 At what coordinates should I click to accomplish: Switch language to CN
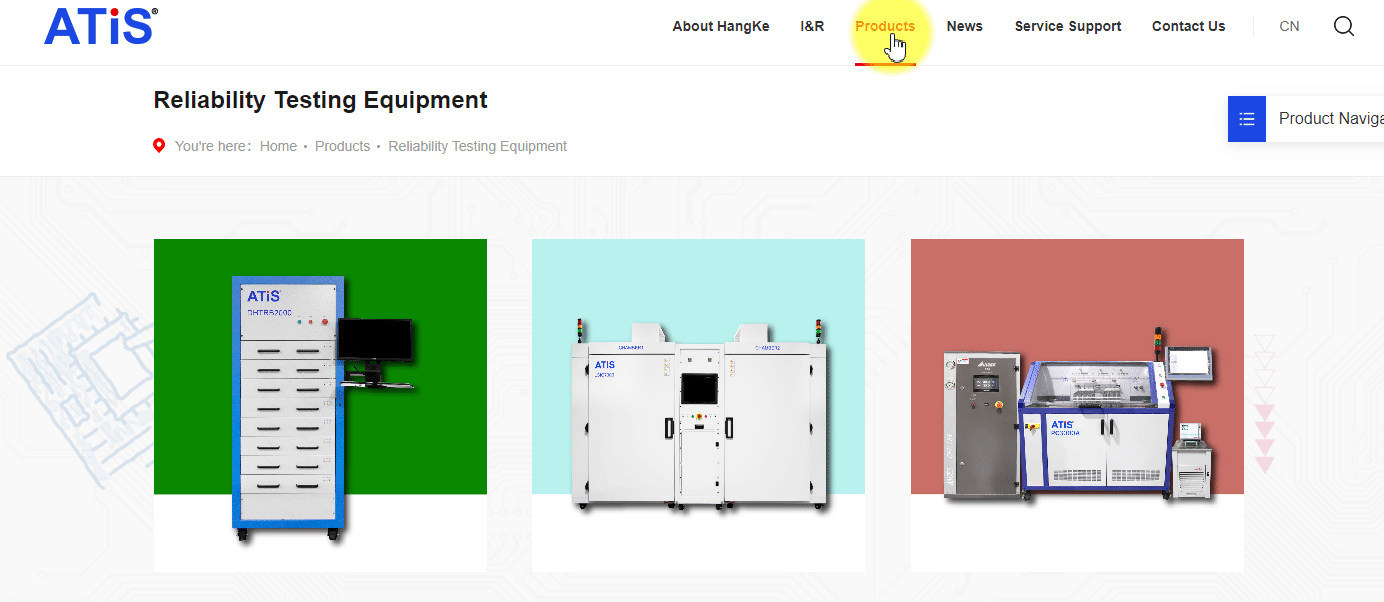point(1289,27)
